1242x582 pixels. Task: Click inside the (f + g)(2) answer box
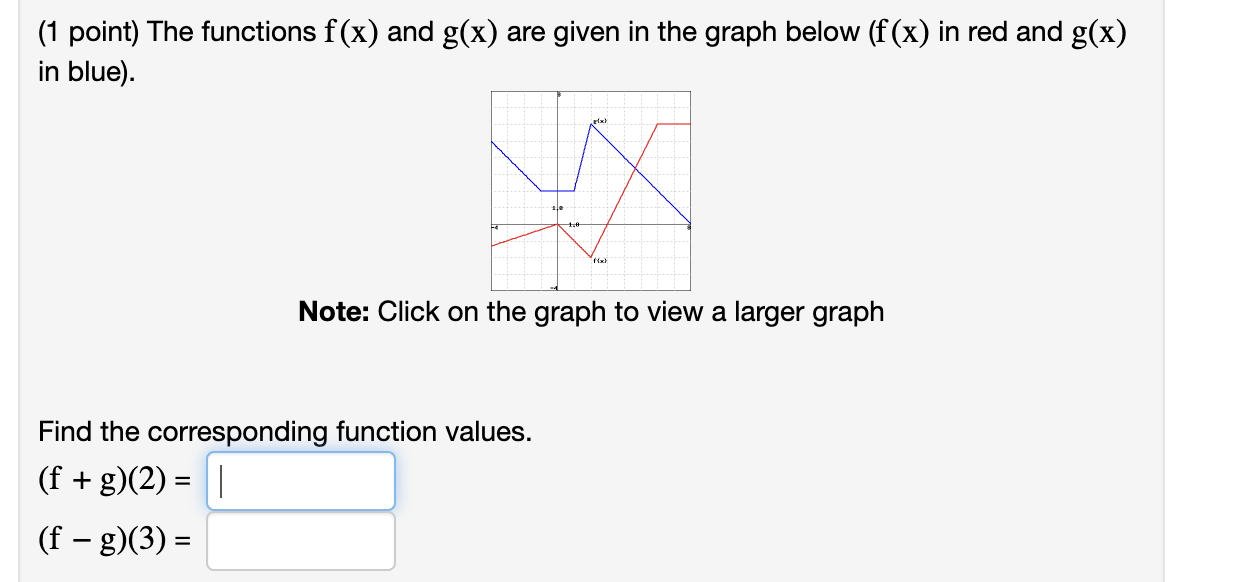[300, 481]
